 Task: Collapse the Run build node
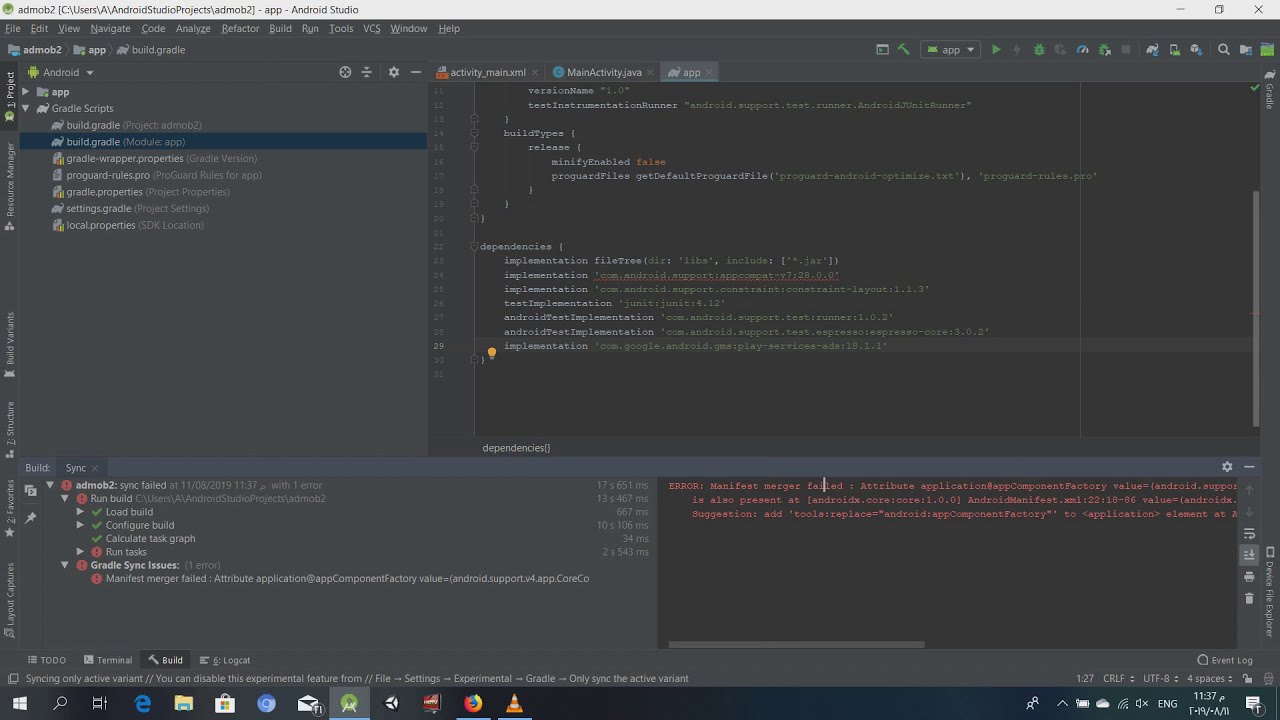click(x=65, y=498)
